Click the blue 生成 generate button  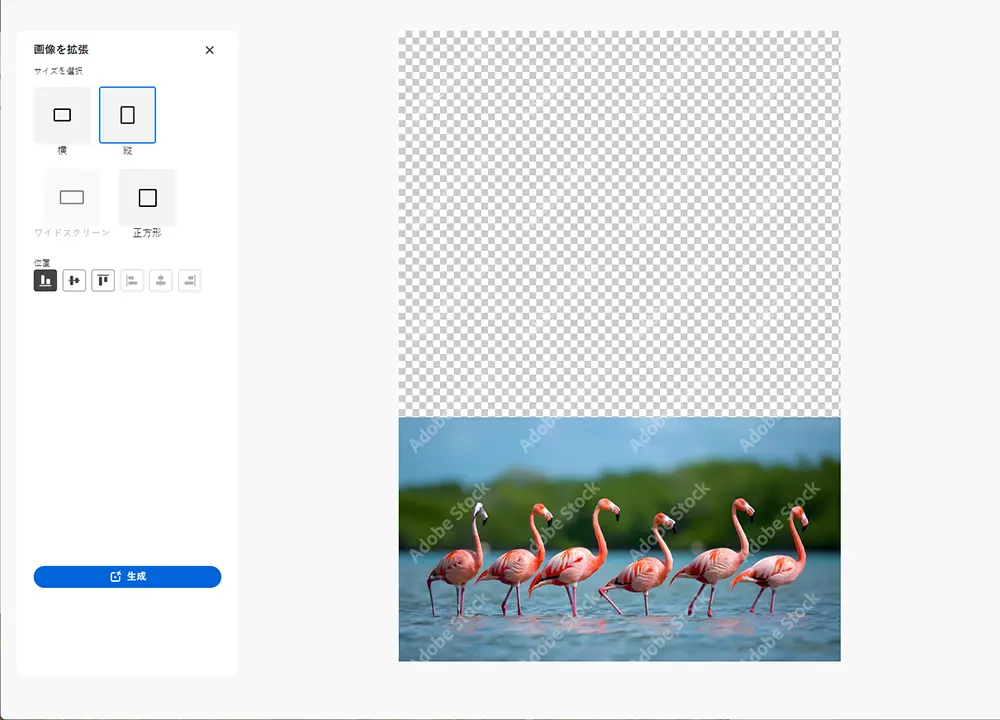point(128,577)
